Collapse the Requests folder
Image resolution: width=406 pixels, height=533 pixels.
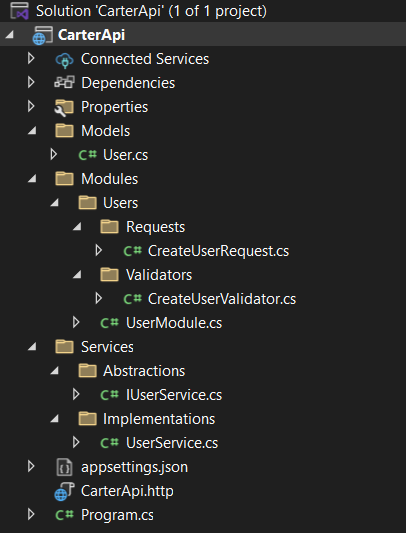[77, 226]
